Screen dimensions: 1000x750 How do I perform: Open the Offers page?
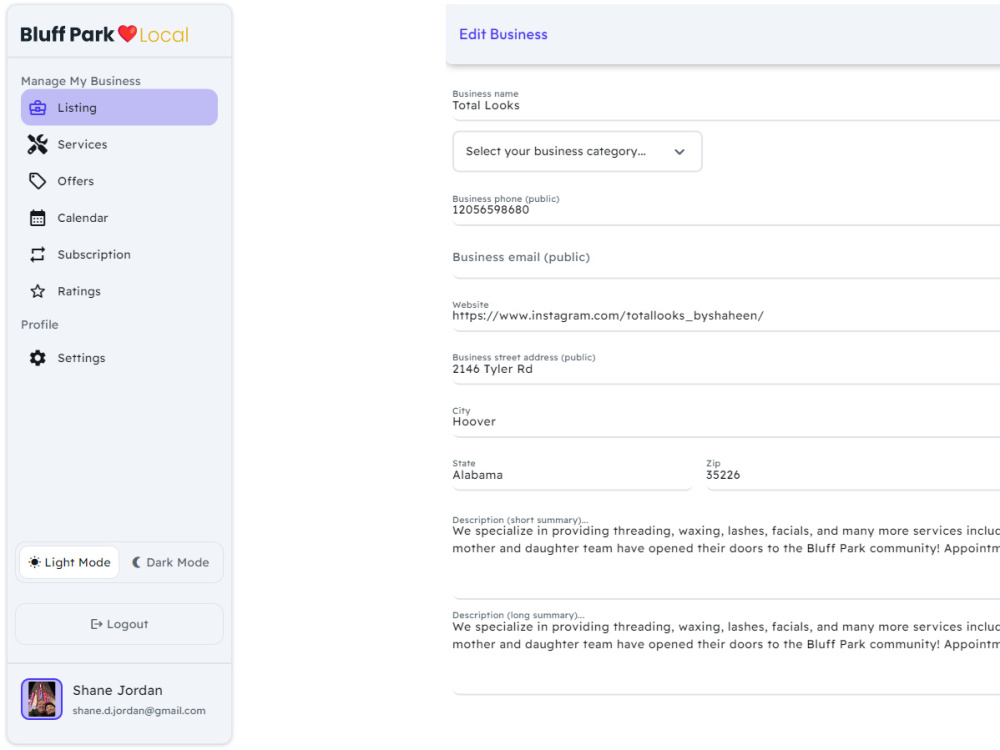119,181
